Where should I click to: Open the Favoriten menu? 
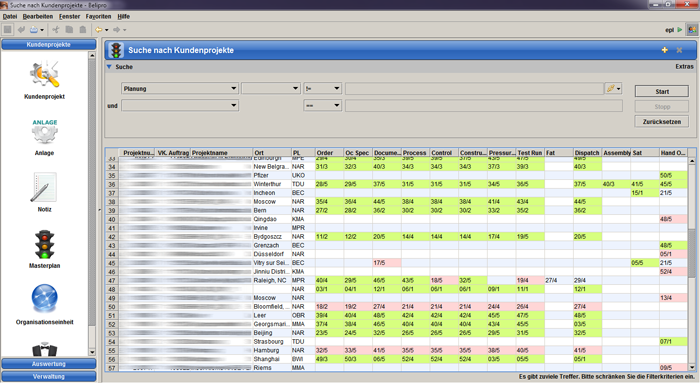coord(98,17)
